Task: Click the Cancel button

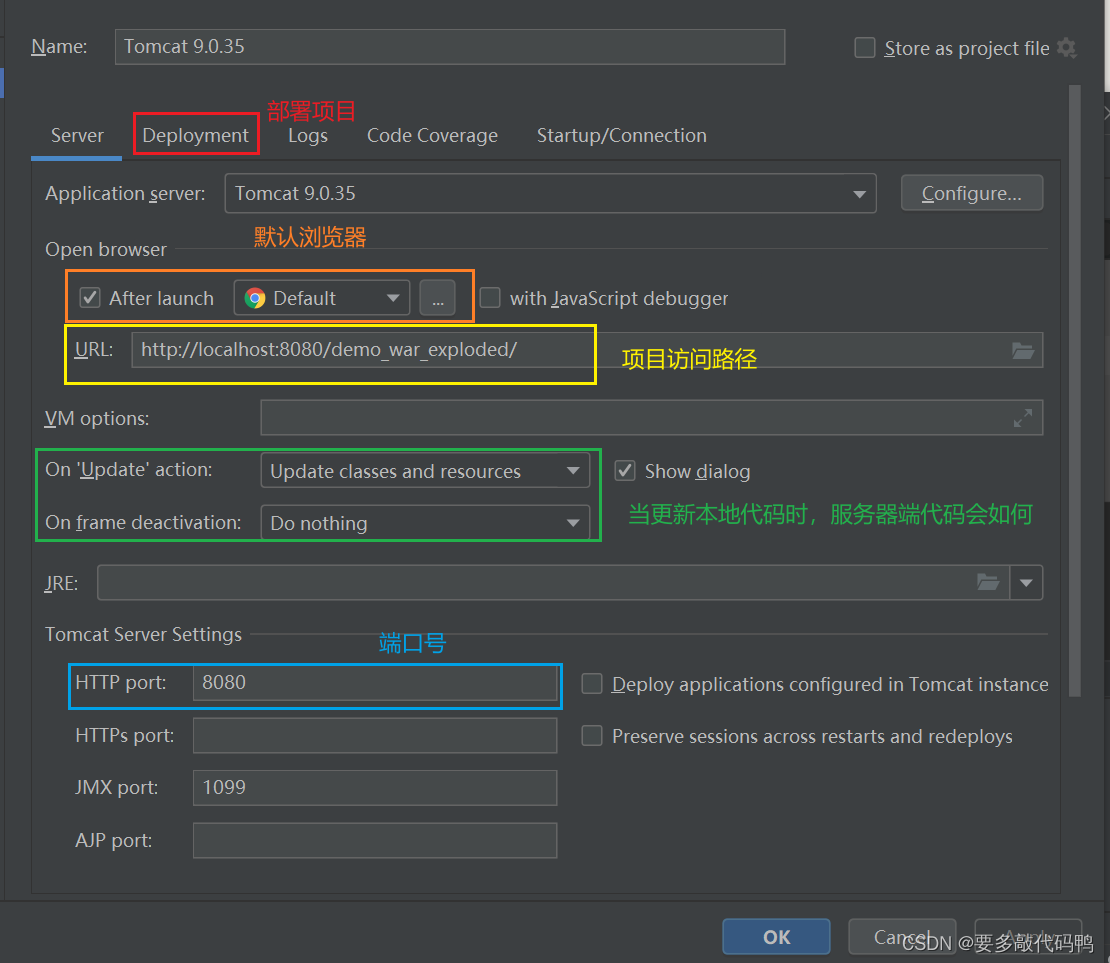Action: click(902, 936)
